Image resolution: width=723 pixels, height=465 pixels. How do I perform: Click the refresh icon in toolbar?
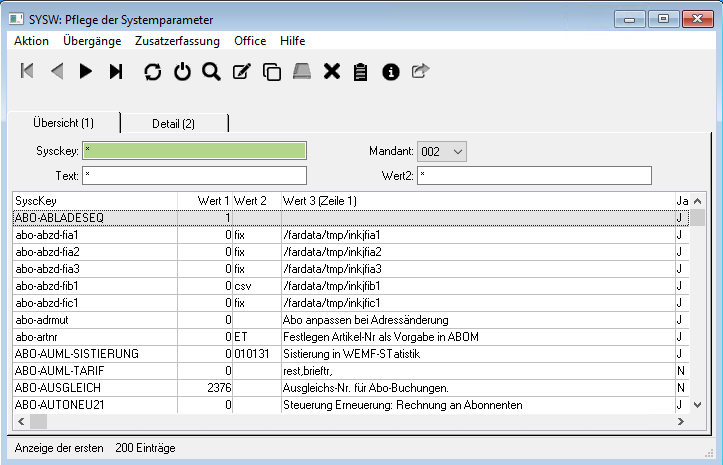pos(152,71)
